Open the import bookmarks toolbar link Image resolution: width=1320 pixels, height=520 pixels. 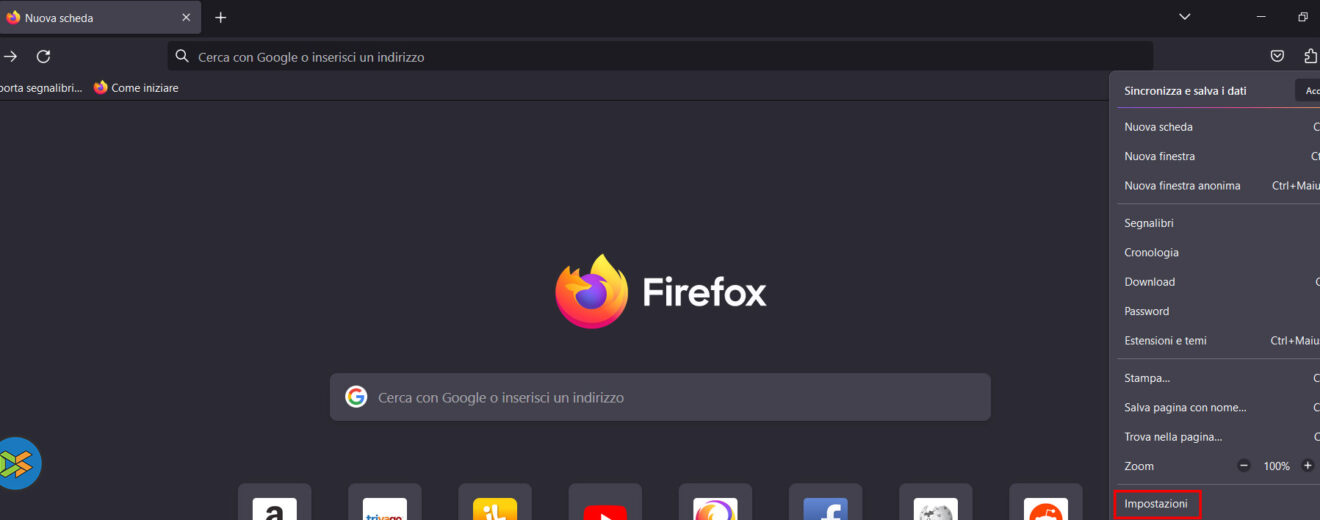tap(41, 87)
